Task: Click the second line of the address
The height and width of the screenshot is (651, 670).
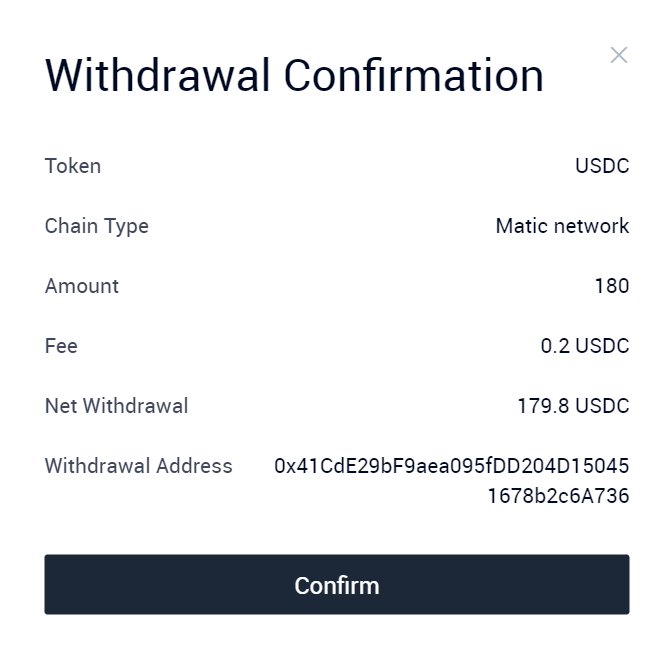Action: click(x=558, y=496)
